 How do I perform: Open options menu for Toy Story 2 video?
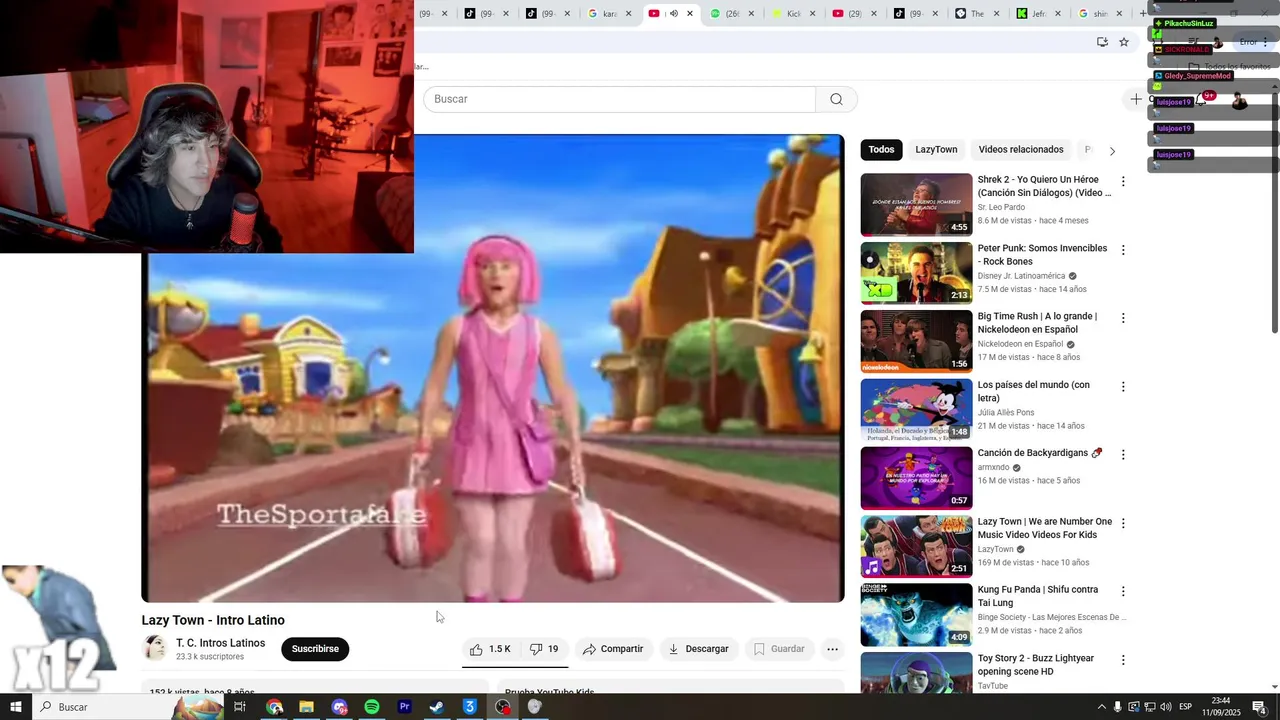pos(1123,660)
